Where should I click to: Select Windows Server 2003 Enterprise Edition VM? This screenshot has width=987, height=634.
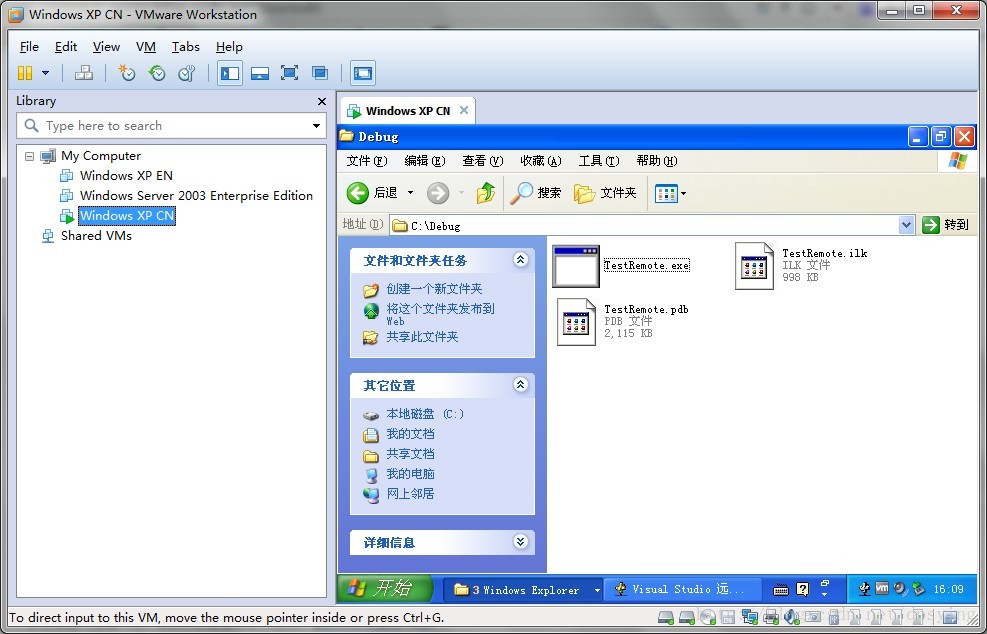click(196, 196)
